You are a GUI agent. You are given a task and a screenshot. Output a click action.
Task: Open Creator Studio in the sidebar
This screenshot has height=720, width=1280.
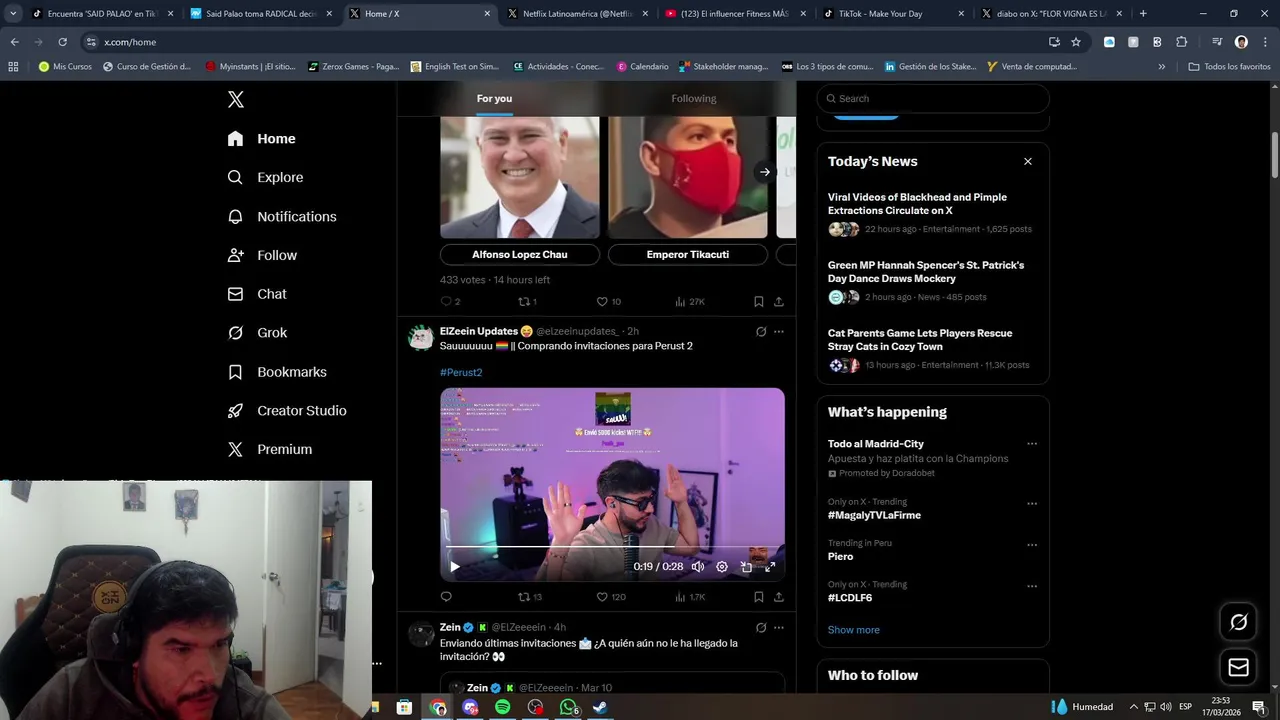(x=287, y=411)
